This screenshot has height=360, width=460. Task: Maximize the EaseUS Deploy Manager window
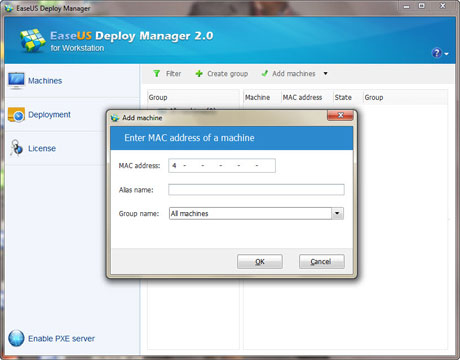click(x=422, y=6)
